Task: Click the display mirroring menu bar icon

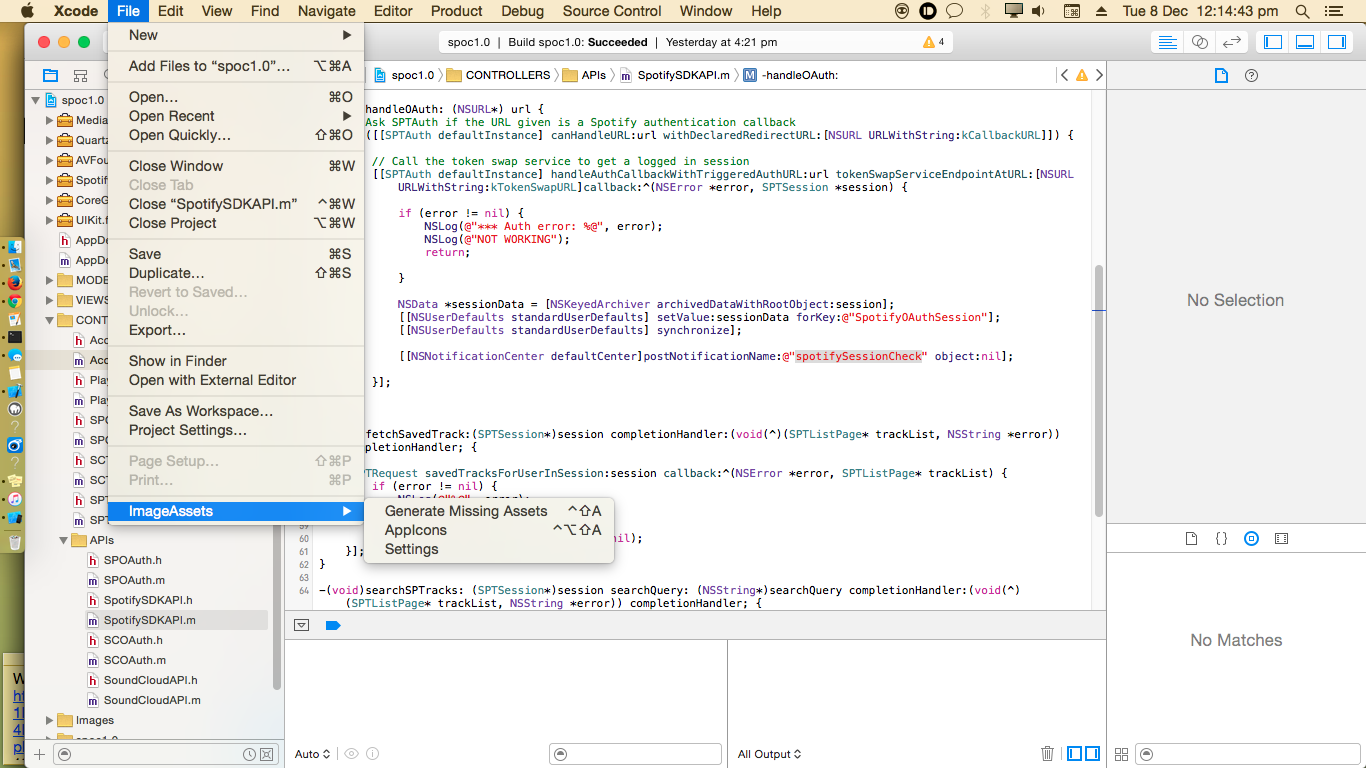Action: [1014, 11]
